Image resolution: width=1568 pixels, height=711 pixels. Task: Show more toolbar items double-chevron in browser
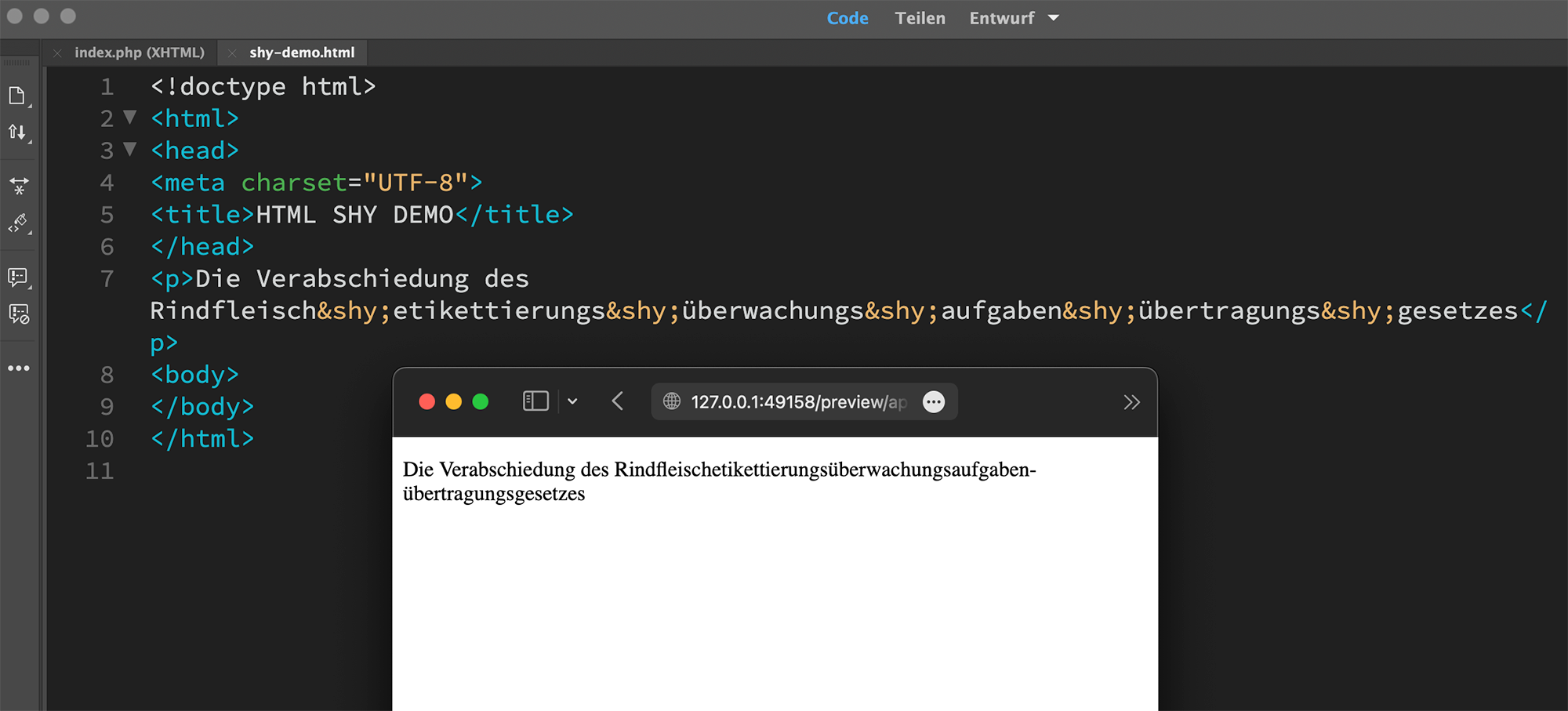point(1131,402)
